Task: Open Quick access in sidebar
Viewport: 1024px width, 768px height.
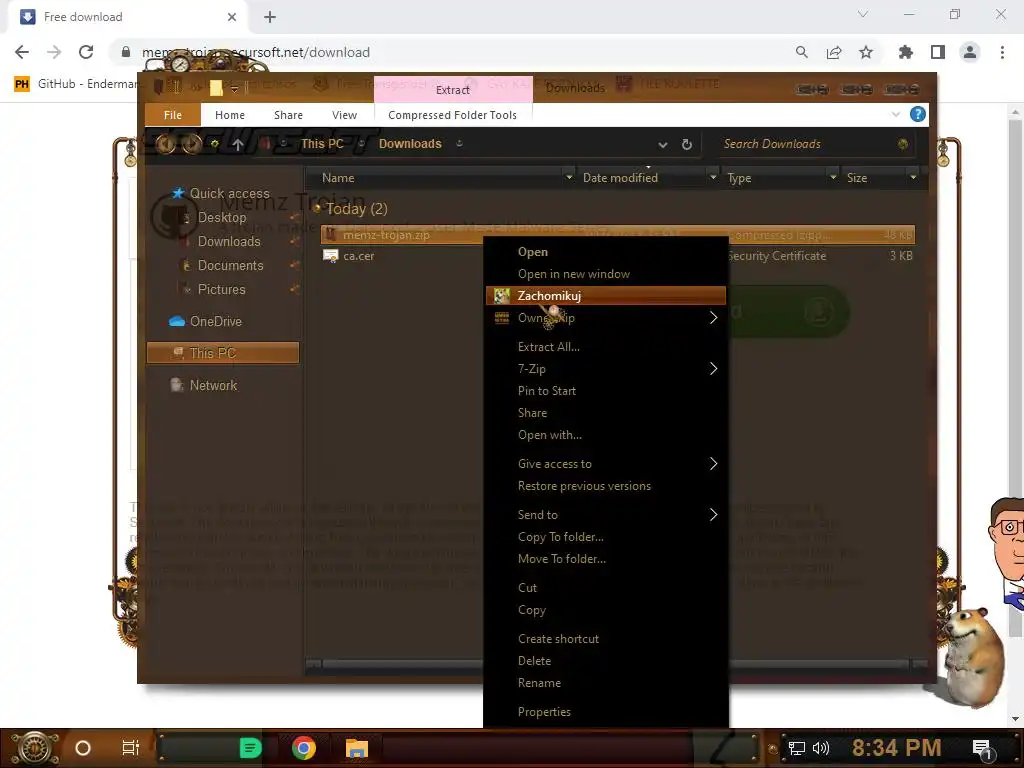Action: [x=229, y=193]
